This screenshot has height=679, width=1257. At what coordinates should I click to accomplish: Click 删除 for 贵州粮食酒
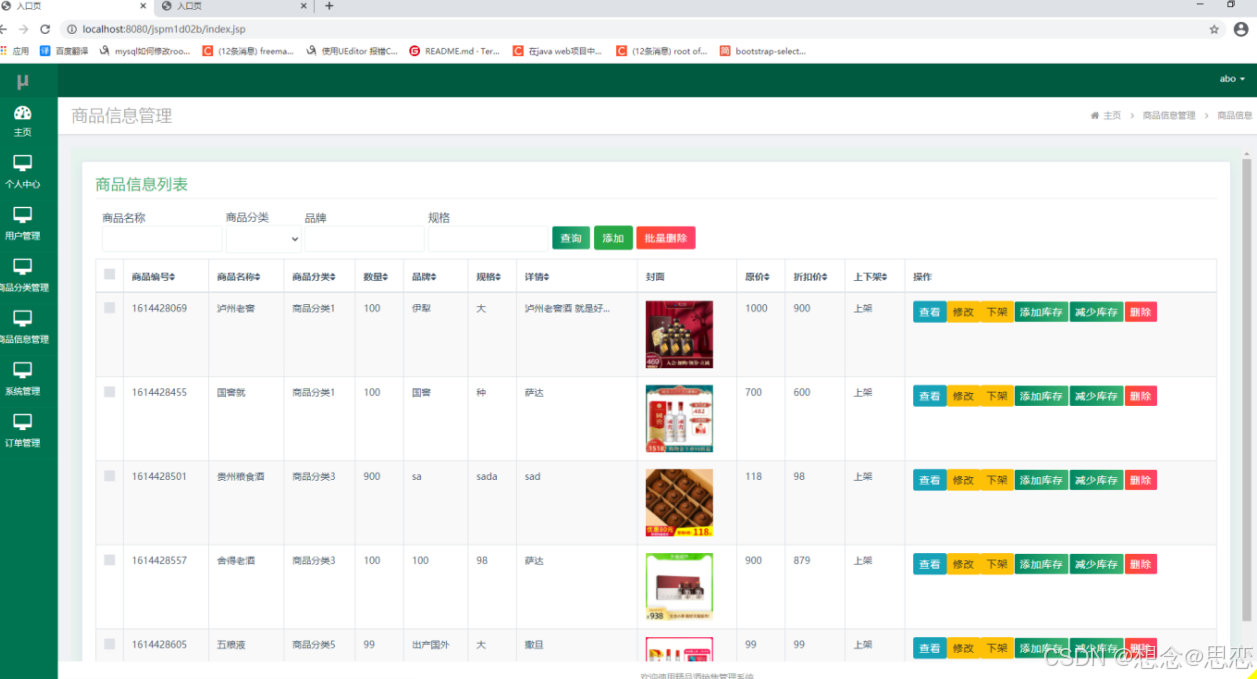(1141, 480)
